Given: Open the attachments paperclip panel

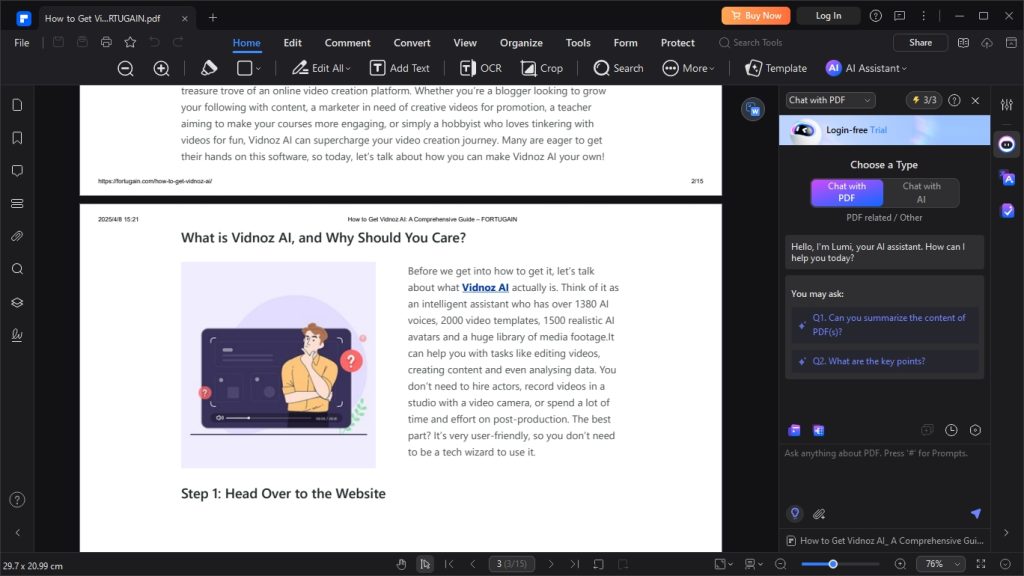Looking at the screenshot, I should pos(17,236).
